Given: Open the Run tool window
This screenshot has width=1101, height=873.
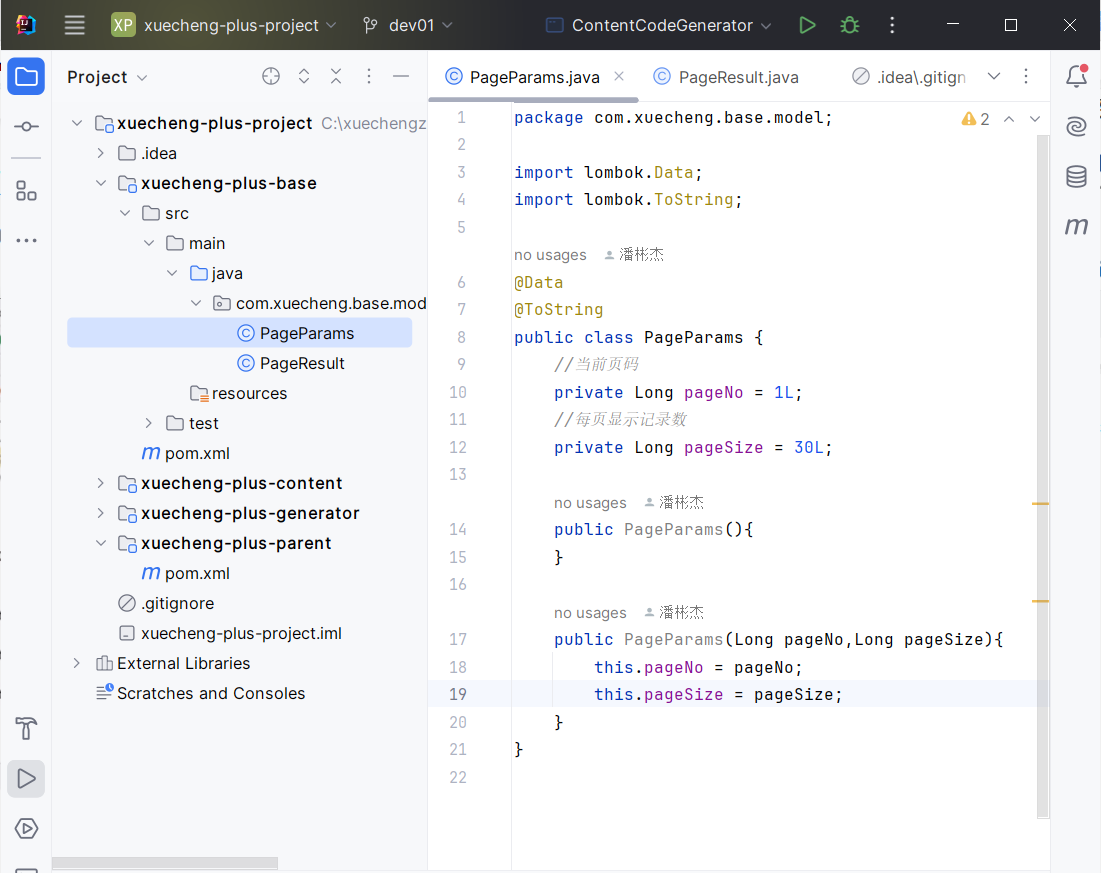Looking at the screenshot, I should [x=26, y=779].
